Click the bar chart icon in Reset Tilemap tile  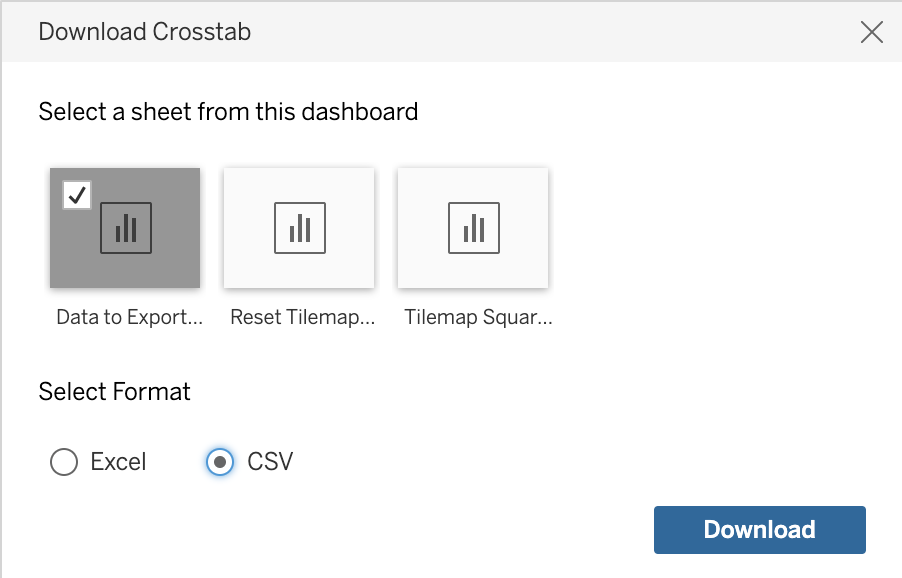click(300, 228)
